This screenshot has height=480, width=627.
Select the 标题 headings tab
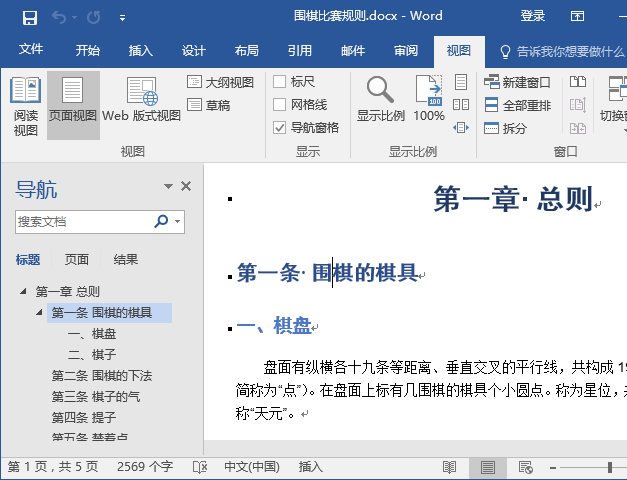[x=28, y=260]
